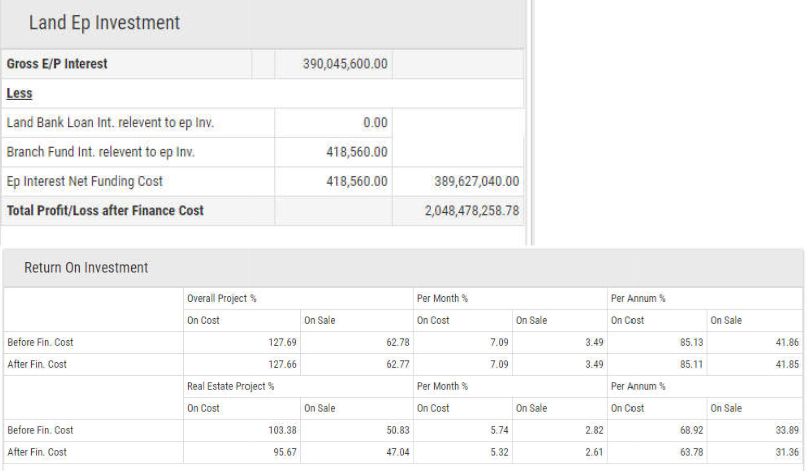This screenshot has width=807, height=471.
Task: Click the Return On Investment panel header
Action: pyautogui.click(x=86, y=267)
